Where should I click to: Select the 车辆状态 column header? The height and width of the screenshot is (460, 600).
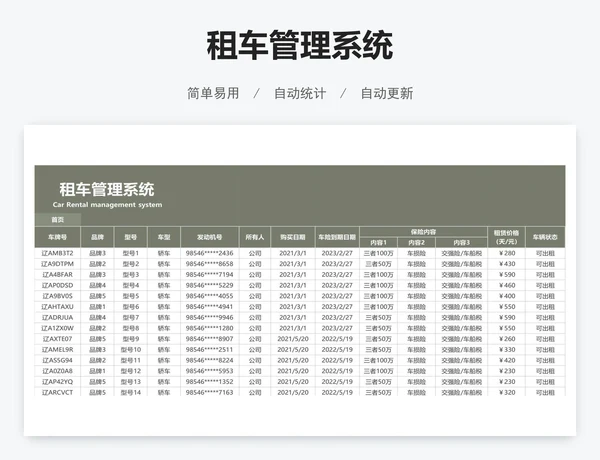click(x=545, y=237)
